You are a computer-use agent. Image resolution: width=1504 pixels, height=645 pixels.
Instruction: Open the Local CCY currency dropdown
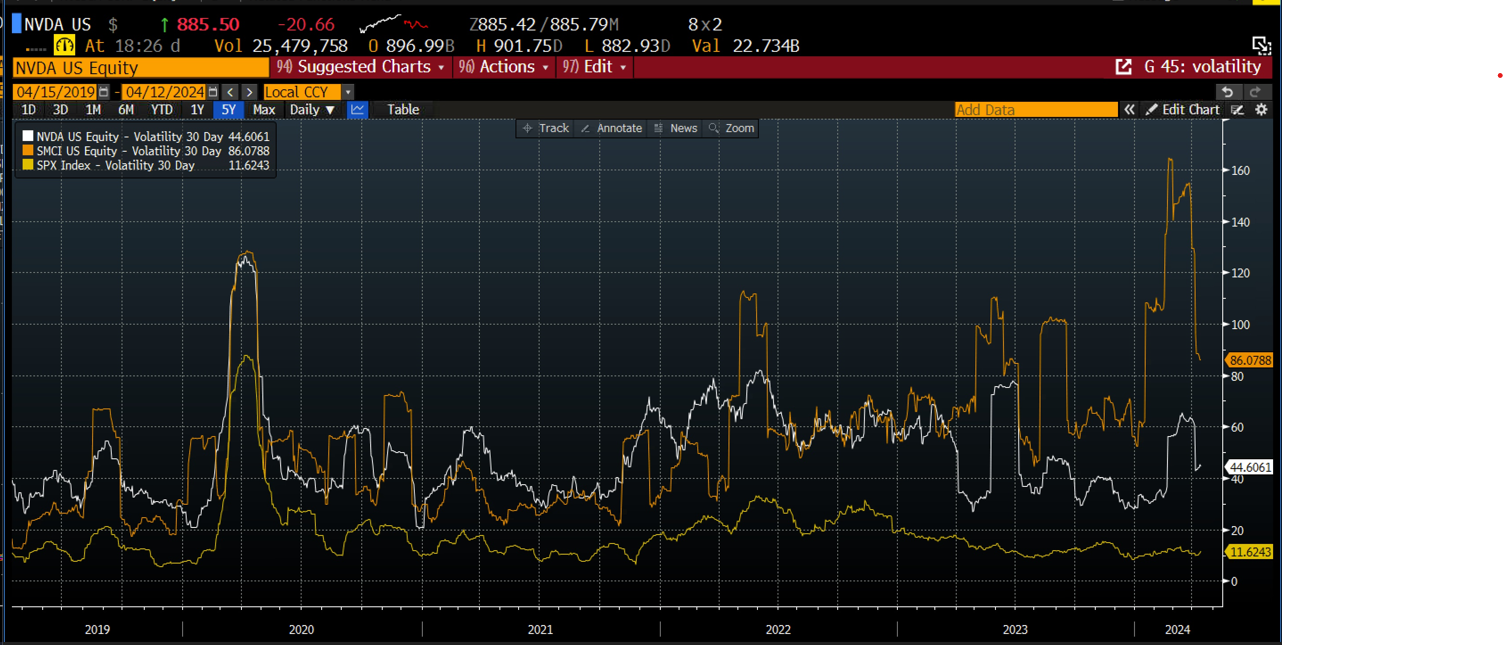(x=308, y=92)
